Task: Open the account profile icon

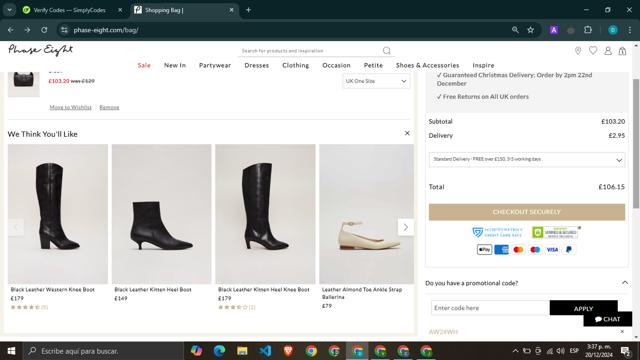Action: tap(608, 51)
